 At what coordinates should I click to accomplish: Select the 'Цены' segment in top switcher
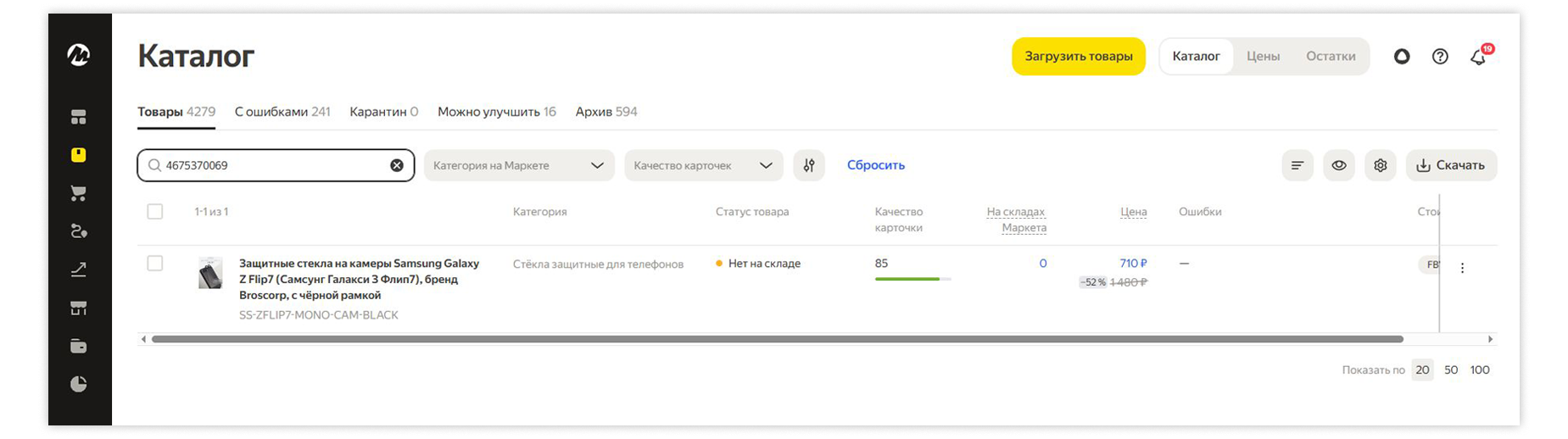point(1263,57)
